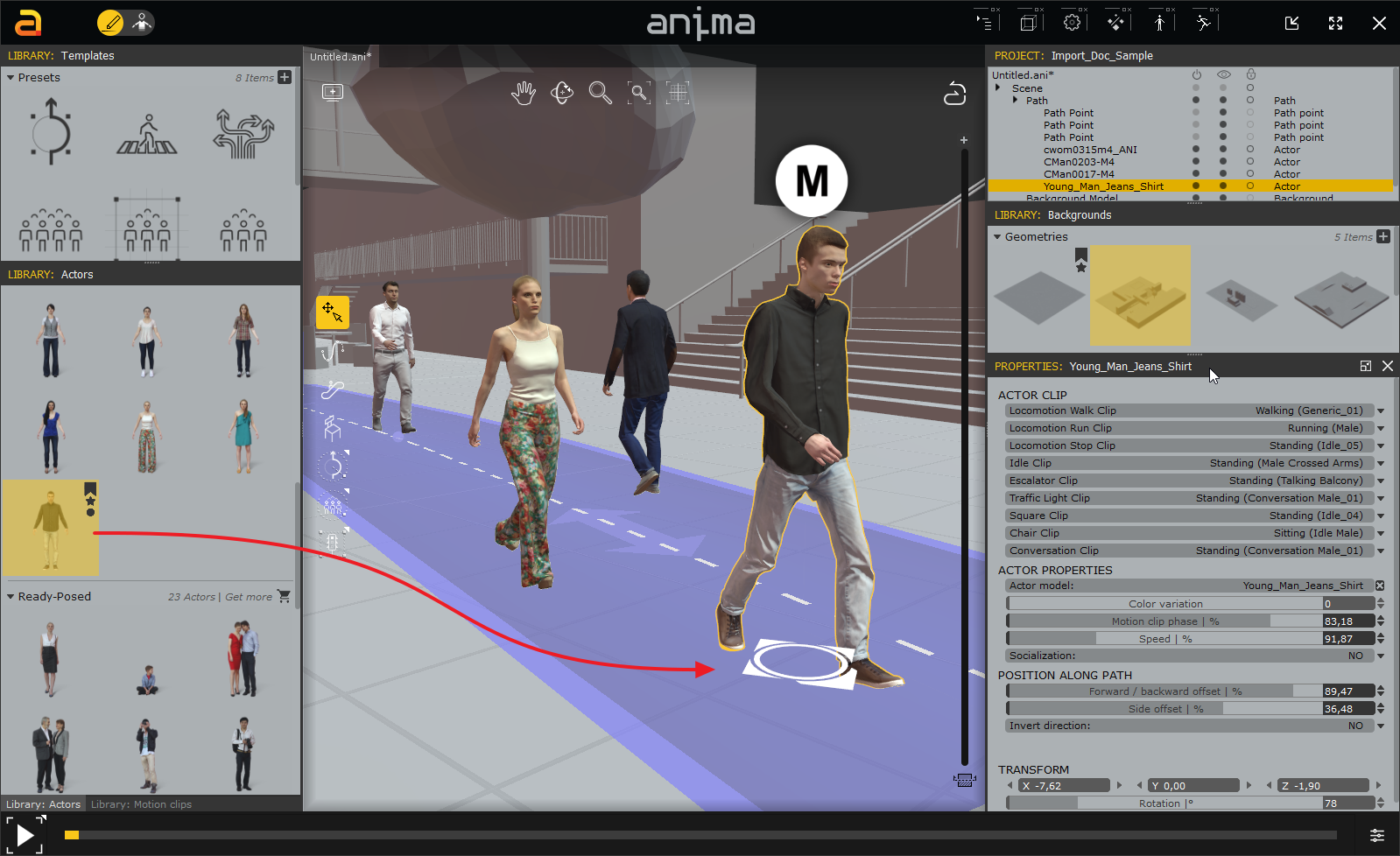
Task: Select the highlighted stairs geometry thumbnail
Action: click(1140, 295)
